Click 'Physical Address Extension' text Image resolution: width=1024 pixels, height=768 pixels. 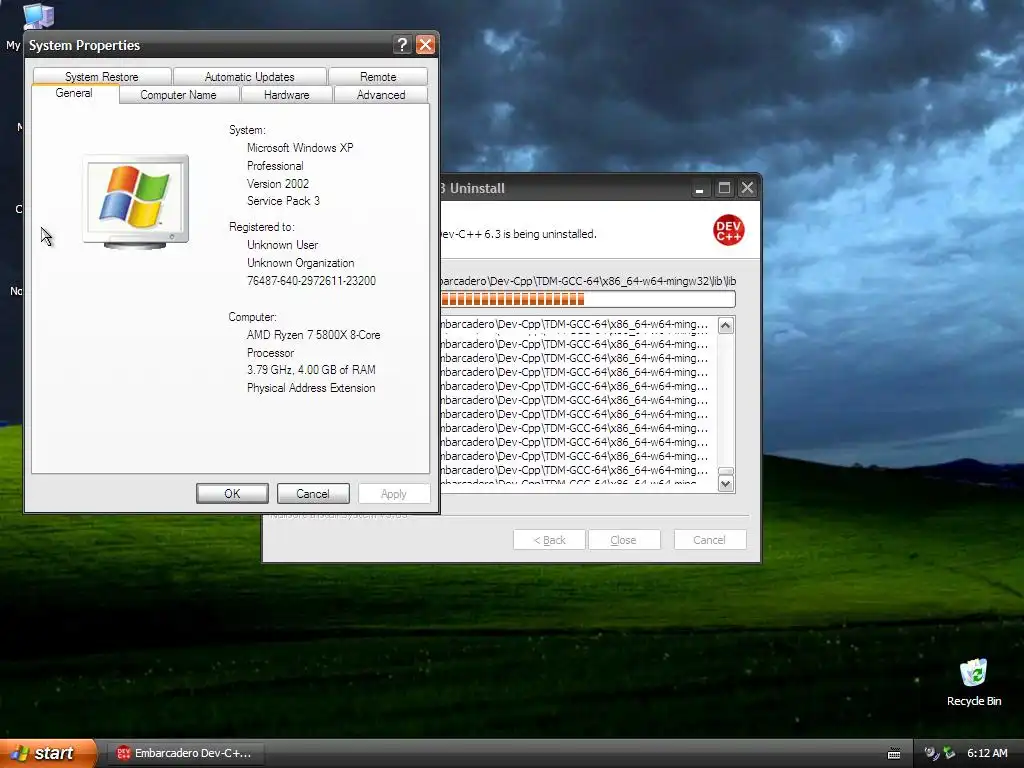(x=311, y=388)
